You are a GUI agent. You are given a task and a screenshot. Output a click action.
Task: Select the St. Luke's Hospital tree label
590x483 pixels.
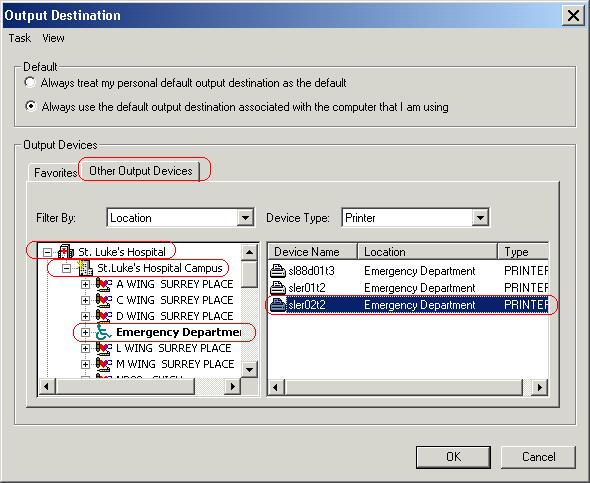point(122,252)
